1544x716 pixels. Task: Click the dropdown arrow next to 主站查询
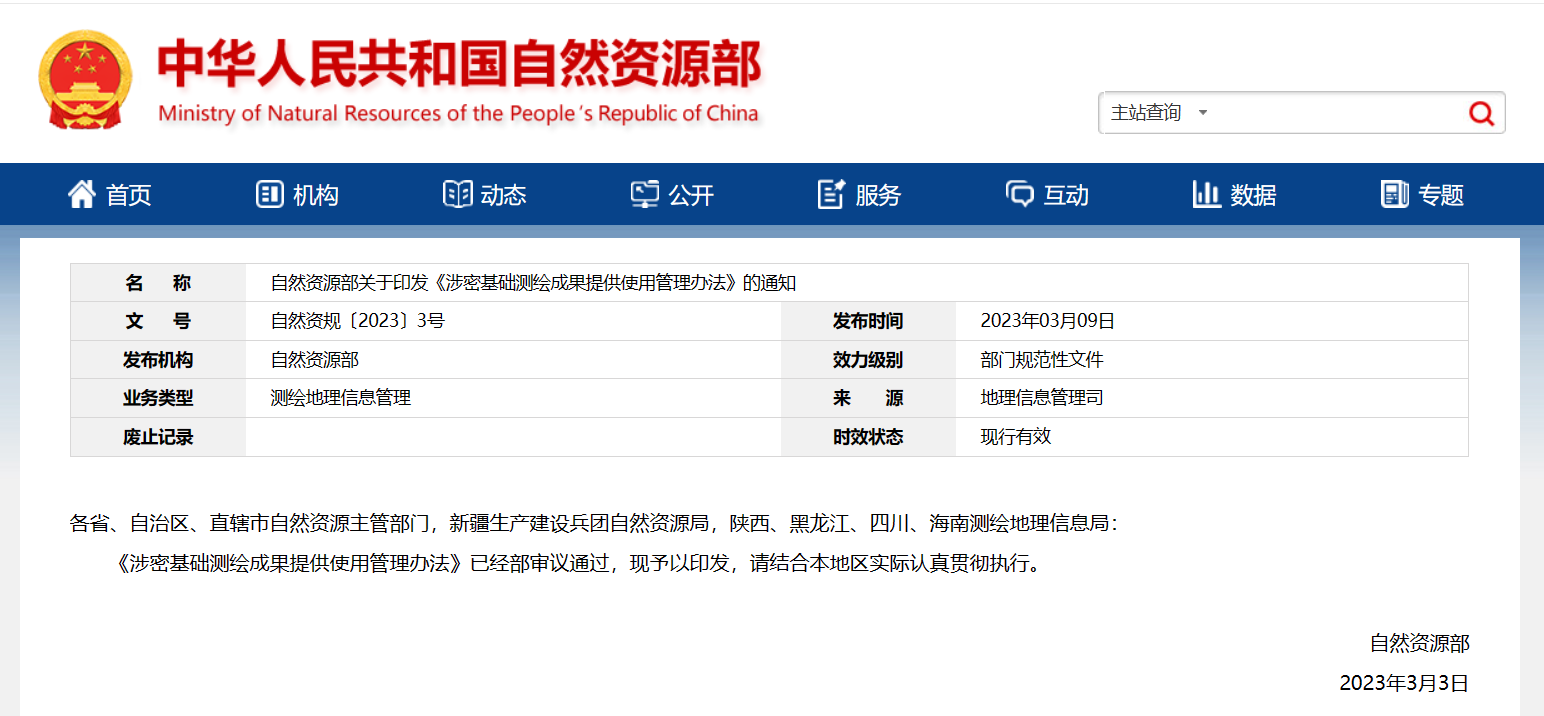[1203, 113]
